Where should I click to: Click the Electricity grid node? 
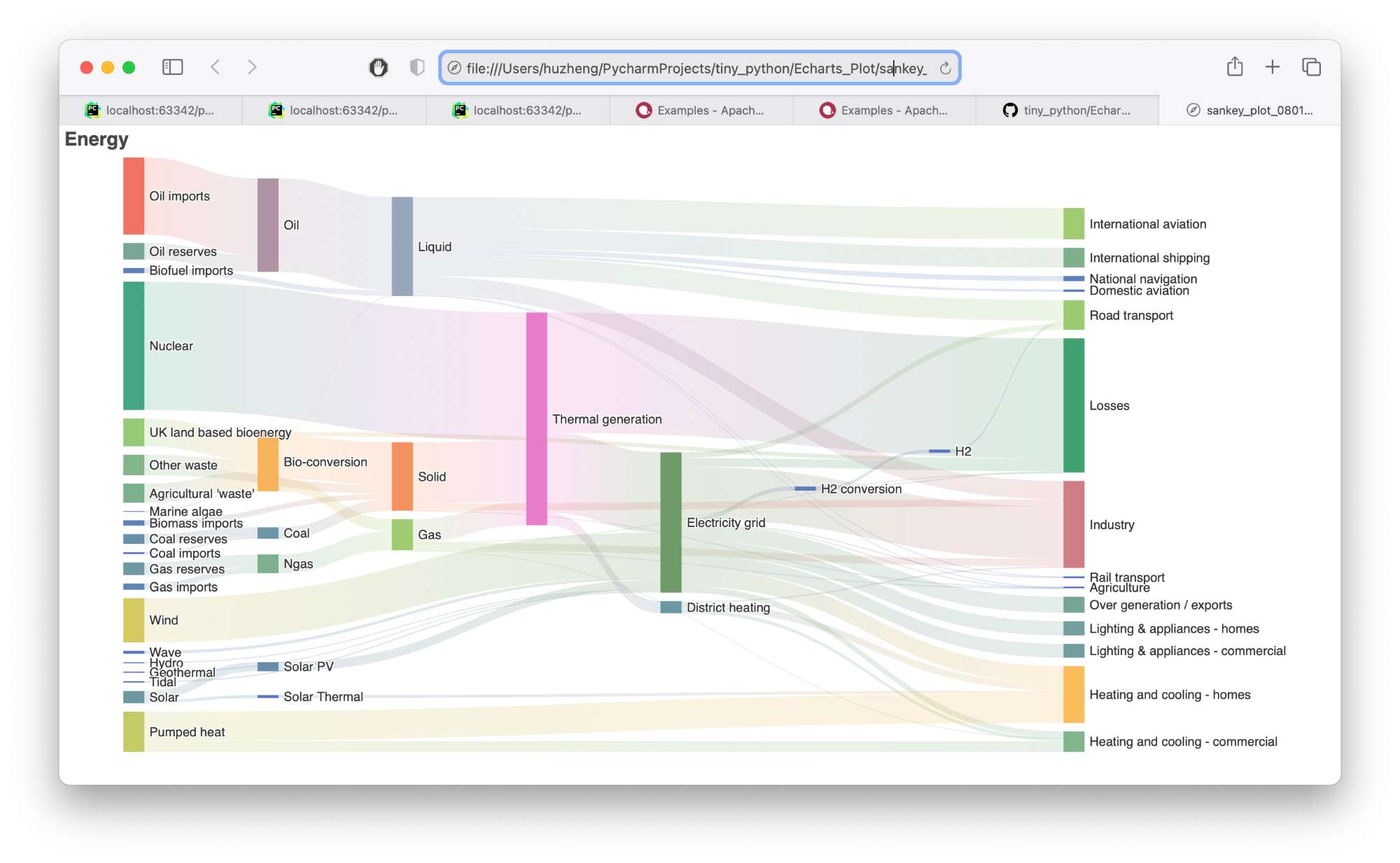tap(671, 522)
